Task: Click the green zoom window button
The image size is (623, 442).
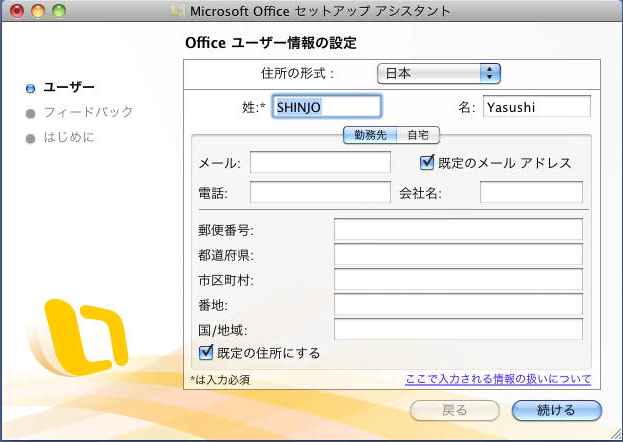Action: pyautogui.click(x=59, y=11)
